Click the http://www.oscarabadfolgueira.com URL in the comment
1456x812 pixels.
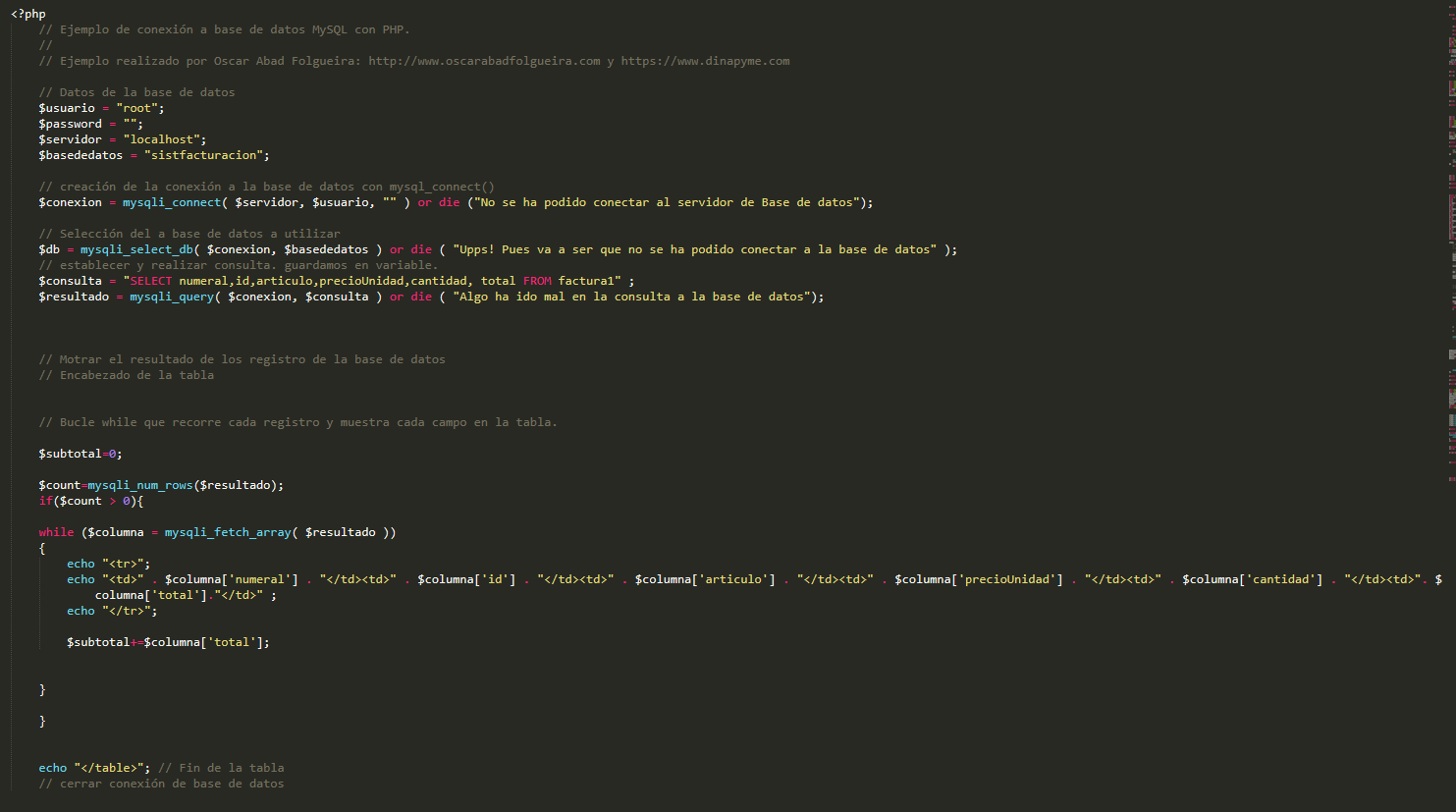[484, 61]
